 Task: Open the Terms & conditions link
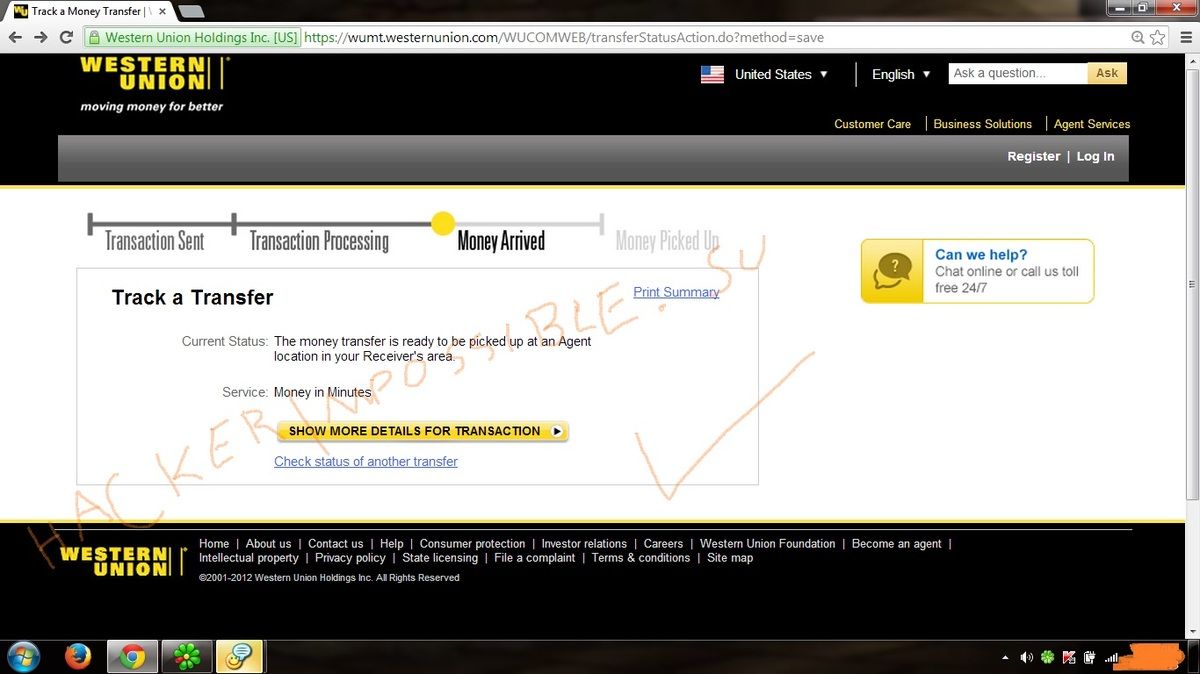click(641, 558)
